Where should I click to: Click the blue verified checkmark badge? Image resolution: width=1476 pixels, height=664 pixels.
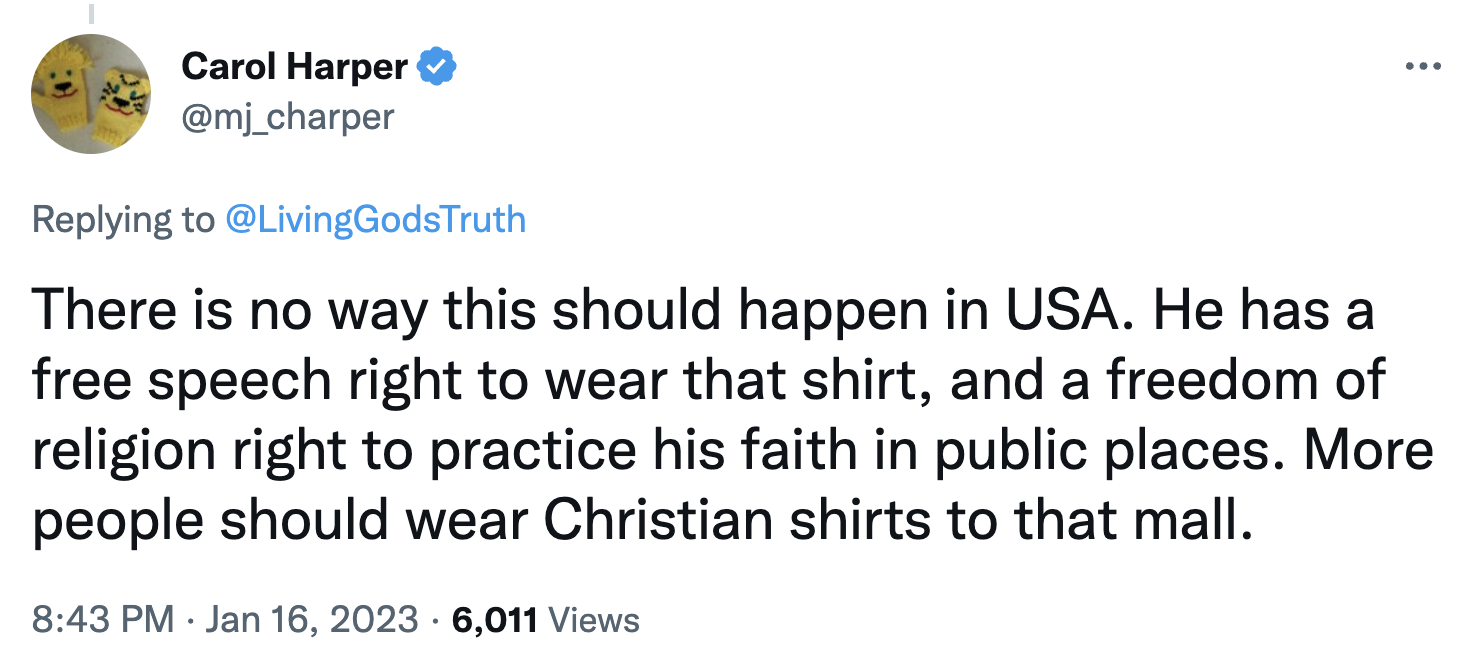(437, 67)
